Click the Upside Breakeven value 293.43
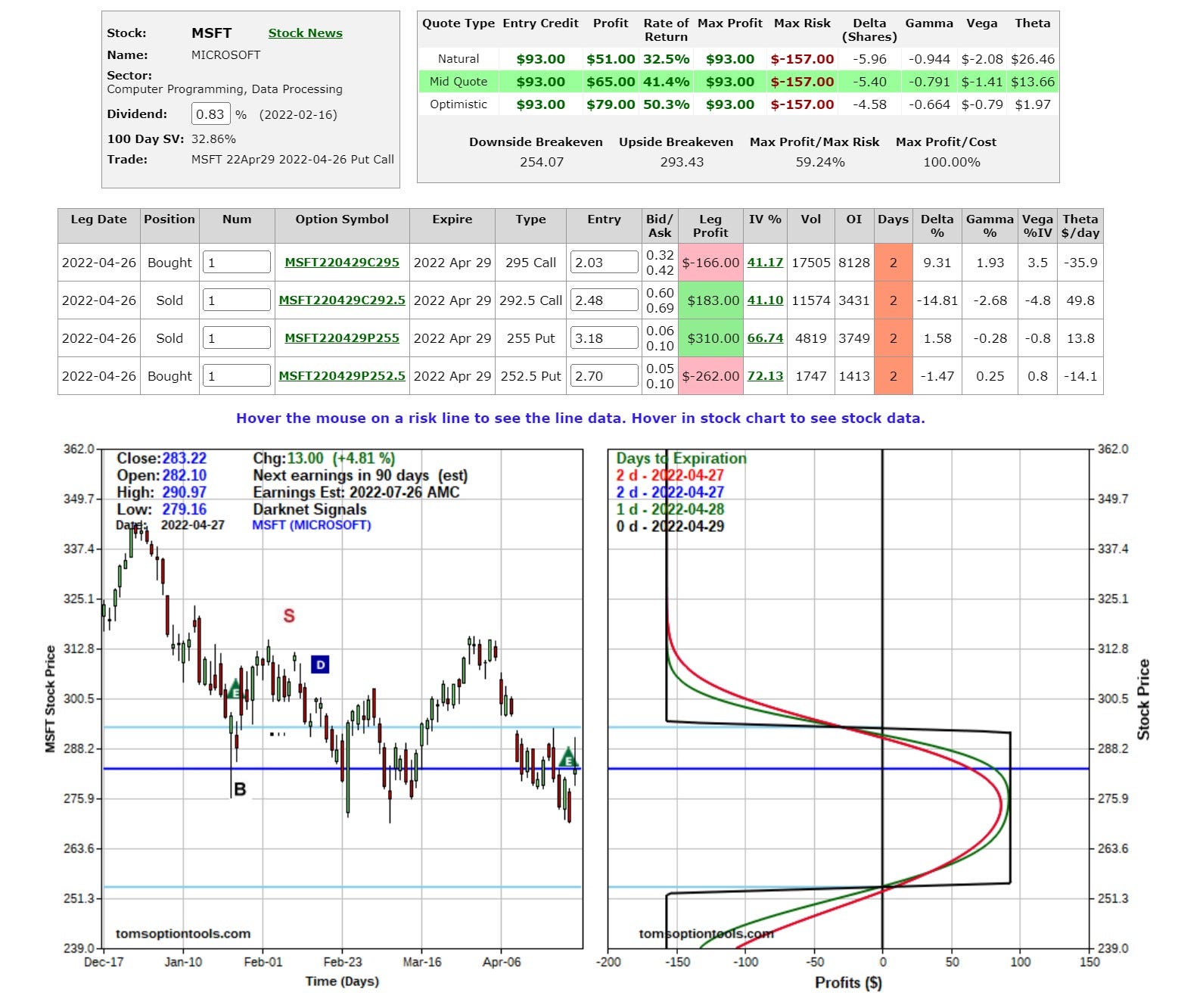Viewport: 1203px width, 1008px height. [x=682, y=162]
